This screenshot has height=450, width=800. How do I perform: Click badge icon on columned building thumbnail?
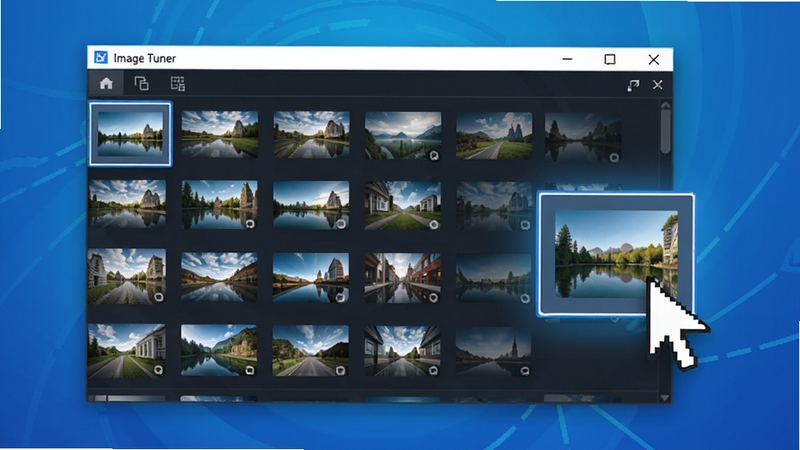(159, 370)
